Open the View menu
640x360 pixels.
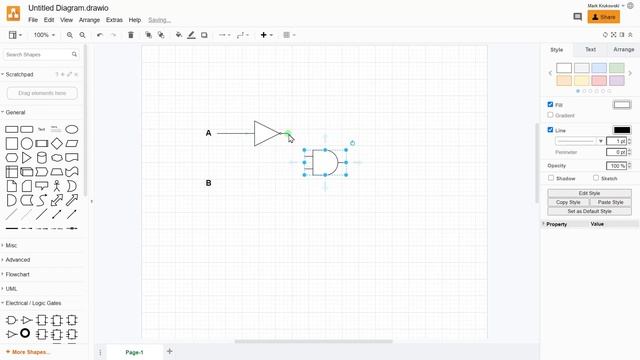click(x=66, y=20)
